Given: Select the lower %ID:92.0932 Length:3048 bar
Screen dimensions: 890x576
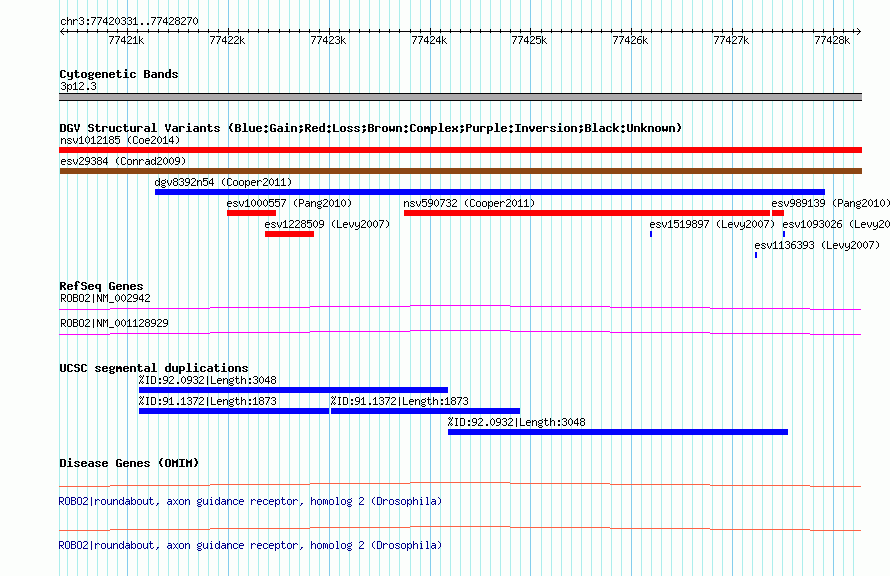Looking at the screenshot, I should (618, 432).
